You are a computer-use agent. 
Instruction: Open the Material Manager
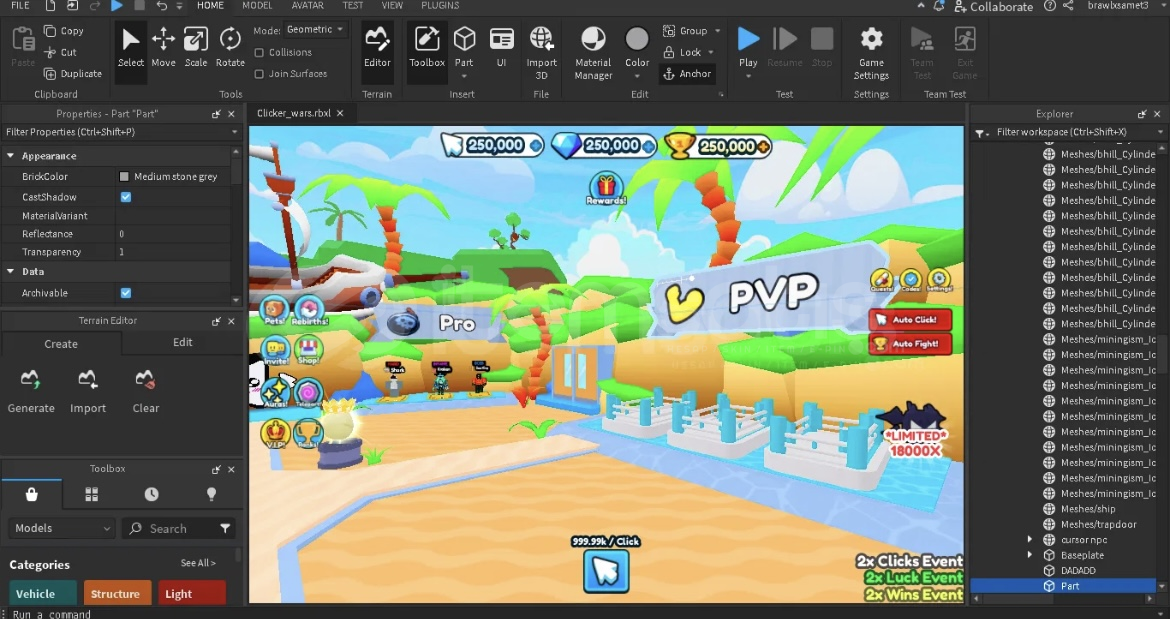click(593, 52)
